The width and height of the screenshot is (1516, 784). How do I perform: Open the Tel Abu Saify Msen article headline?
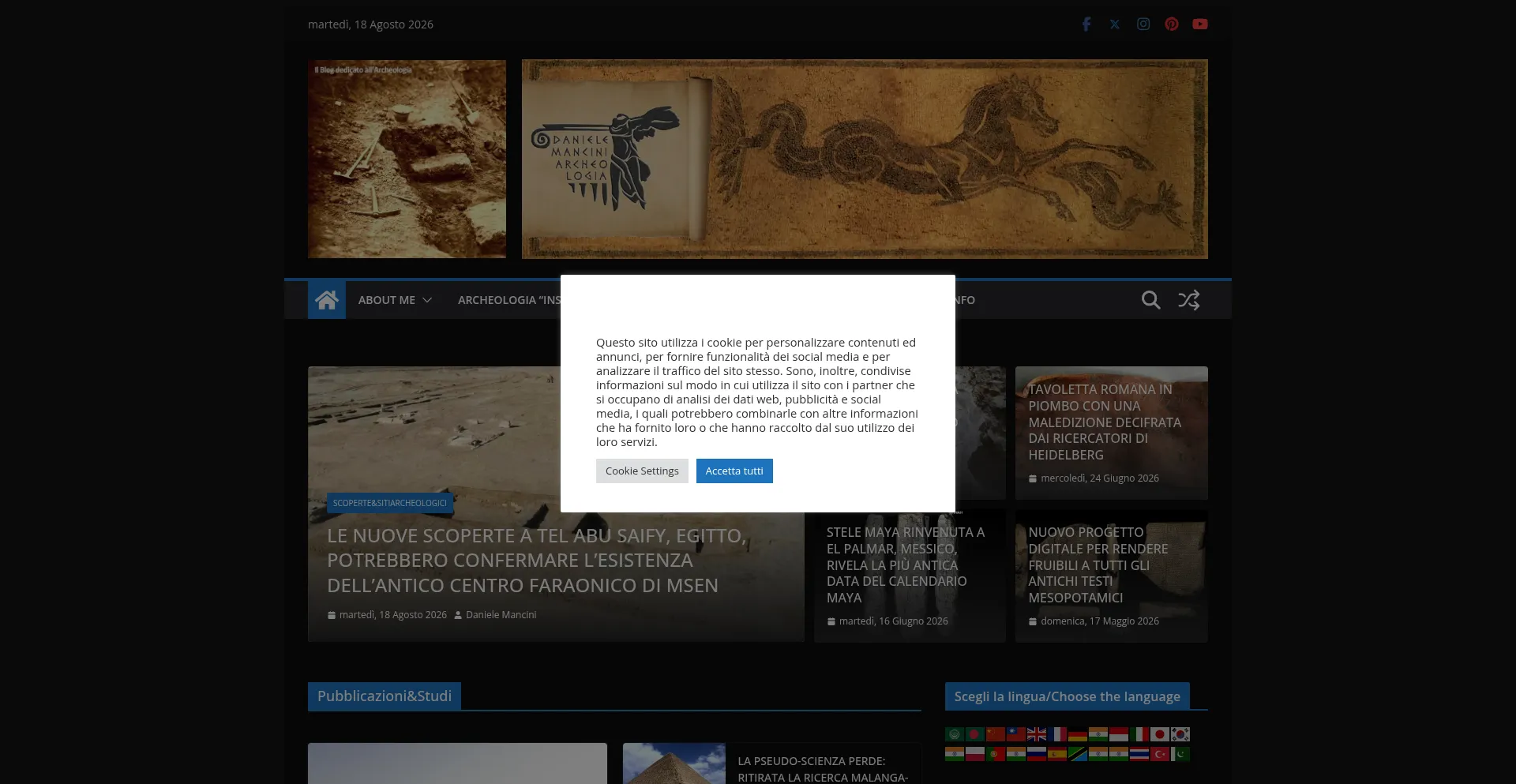536,561
